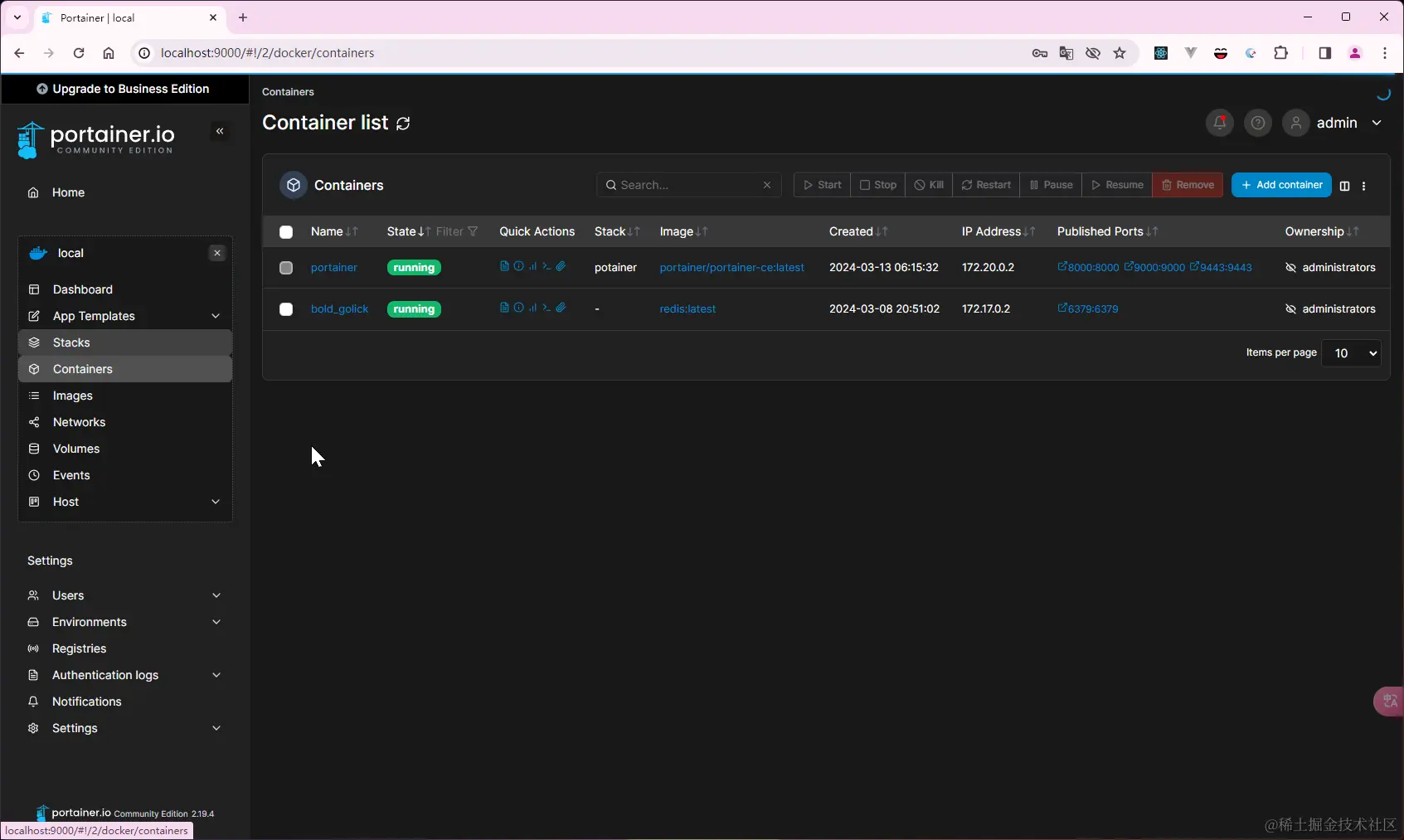
Task: Bookmark this page with the star icon
Action: (x=1120, y=53)
